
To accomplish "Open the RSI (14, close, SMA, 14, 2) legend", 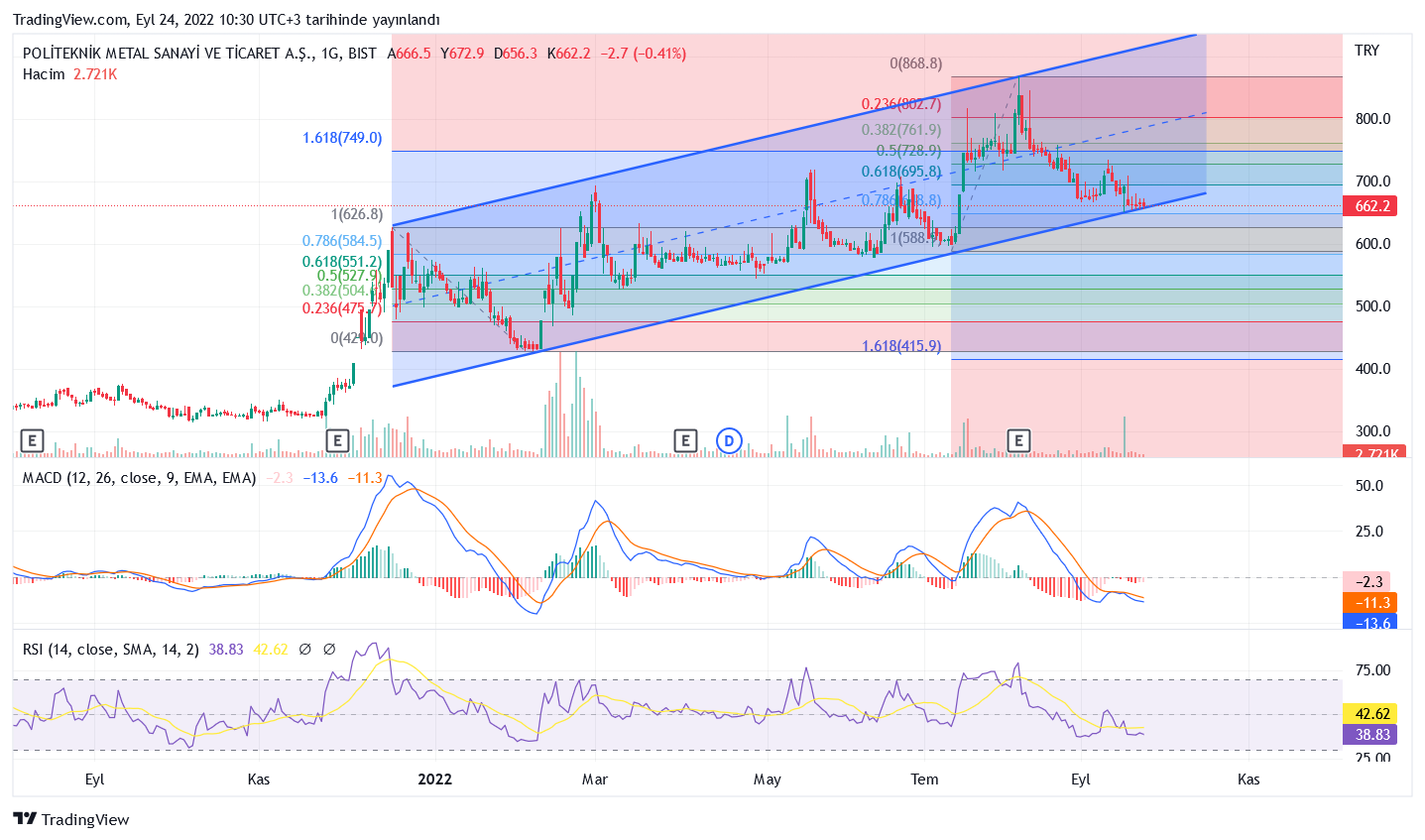I will click(111, 650).
